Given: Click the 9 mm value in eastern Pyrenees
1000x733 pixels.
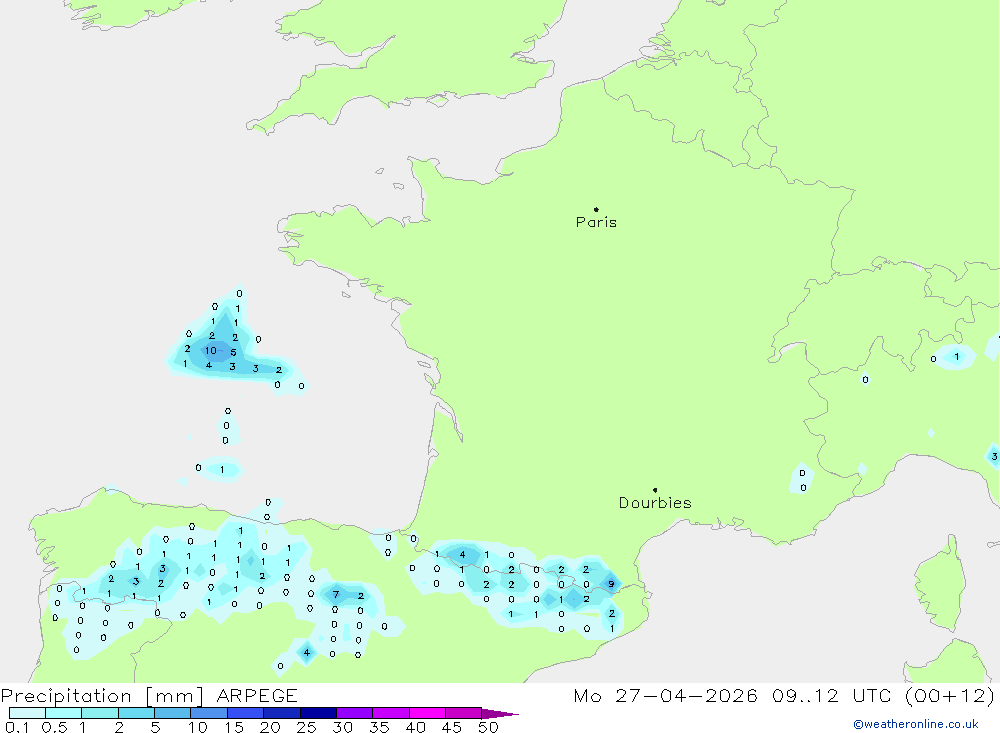Looking at the screenshot, I should 611,584.
